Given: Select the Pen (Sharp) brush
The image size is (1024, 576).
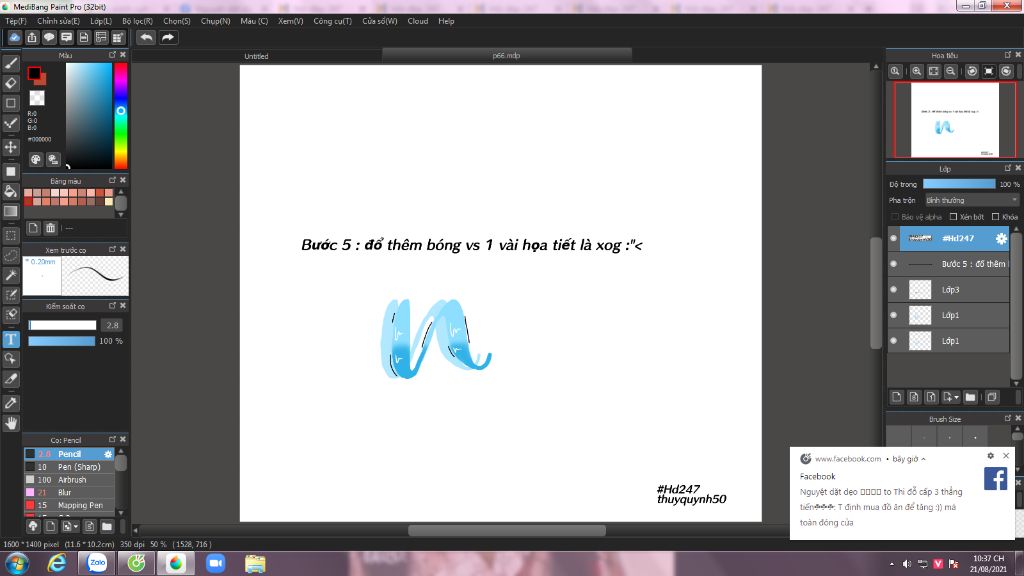Looking at the screenshot, I should coord(70,467).
